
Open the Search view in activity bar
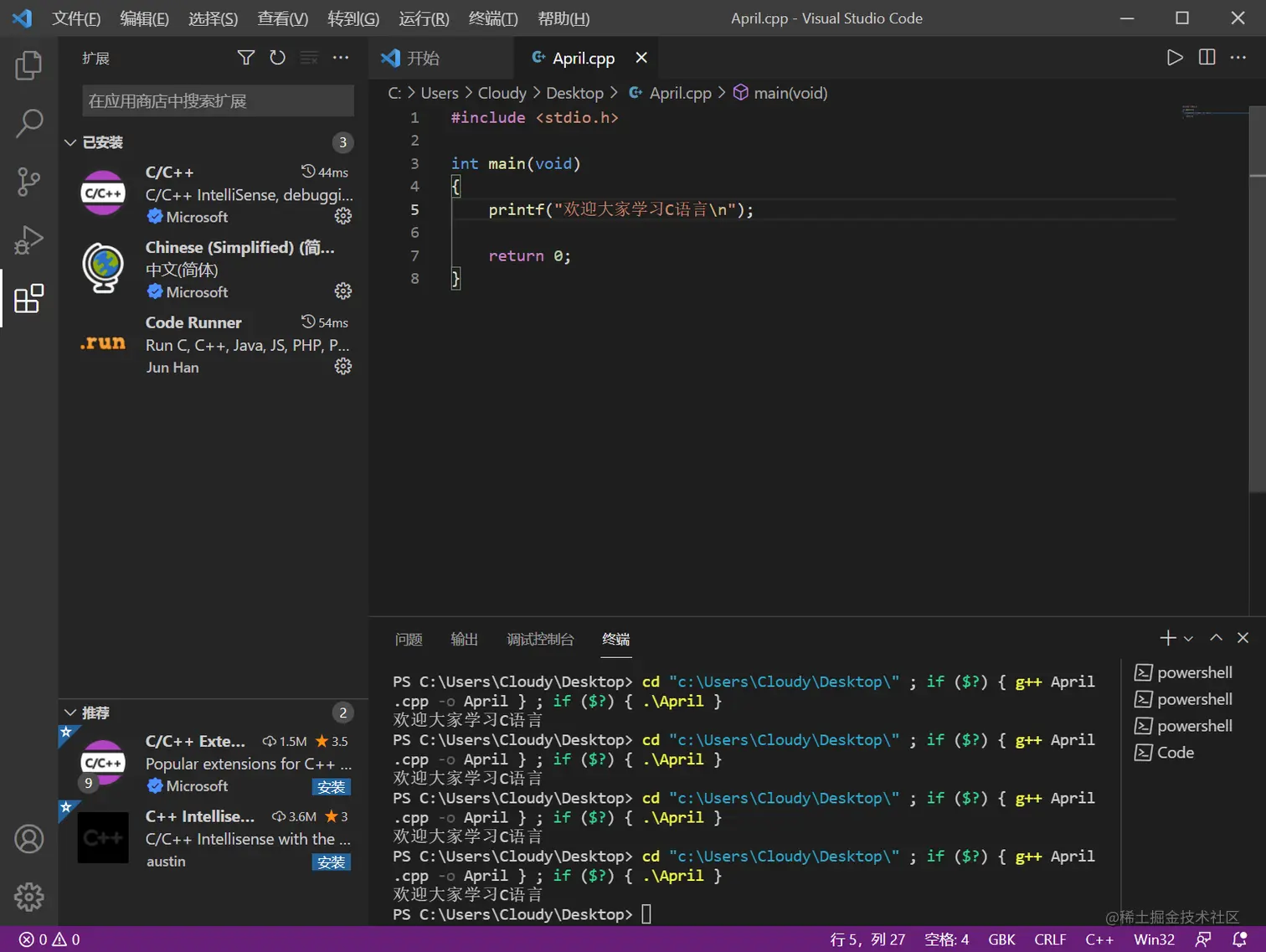28,123
